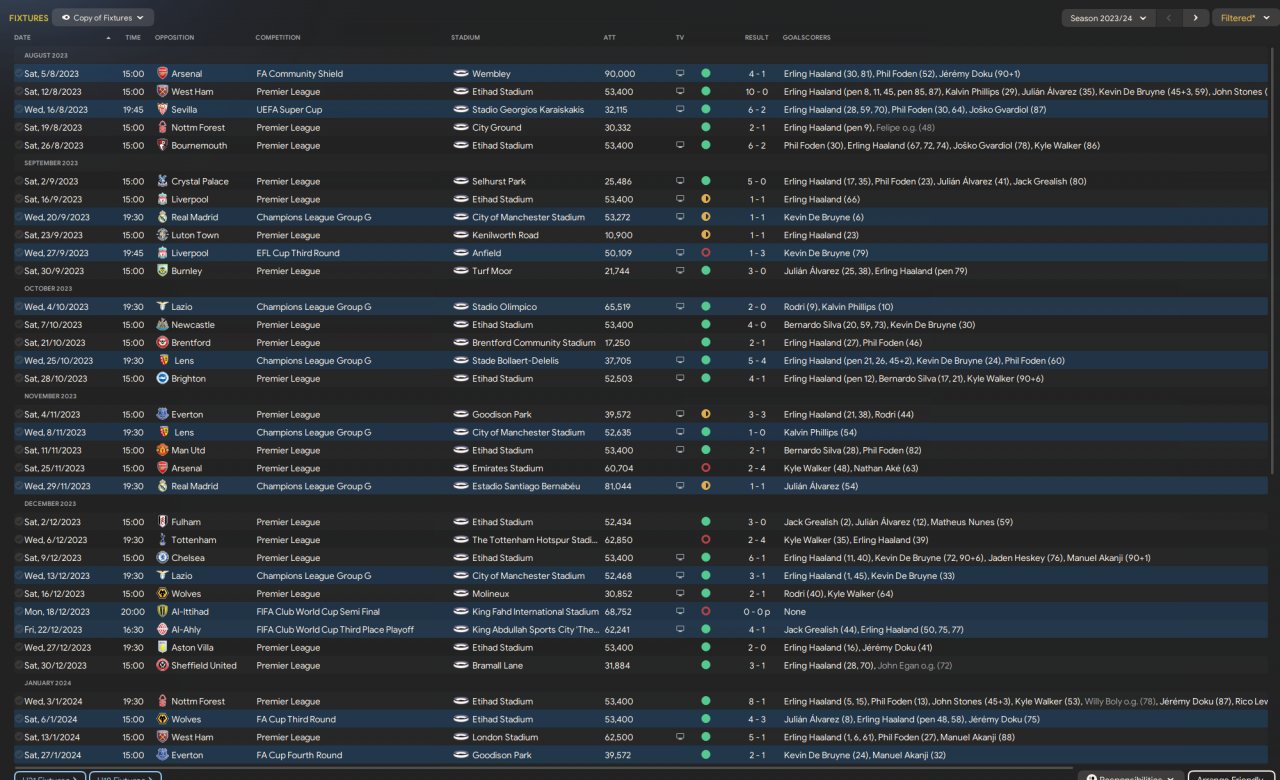Tick the check circle beside Wed, 4/10/2023
The width and height of the screenshot is (1280, 780).
(x=18, y=307)
